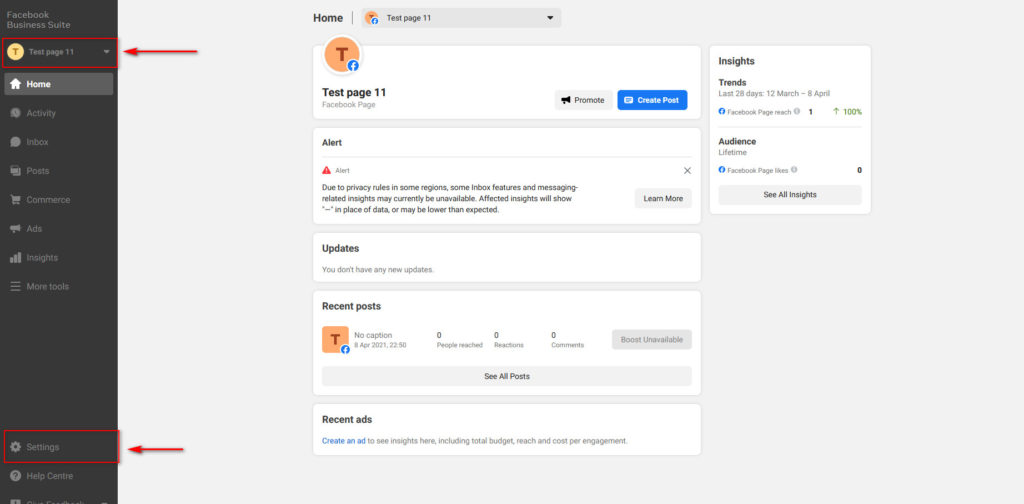
Task: Go to the Inbox section
Action: [59, 142]
